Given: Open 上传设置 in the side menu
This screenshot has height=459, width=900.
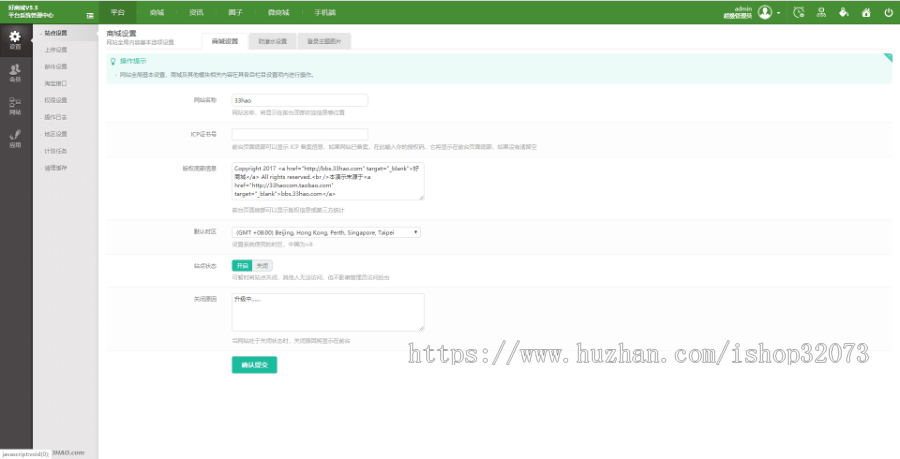Looking at the screenshot, I should pos(56,50).
